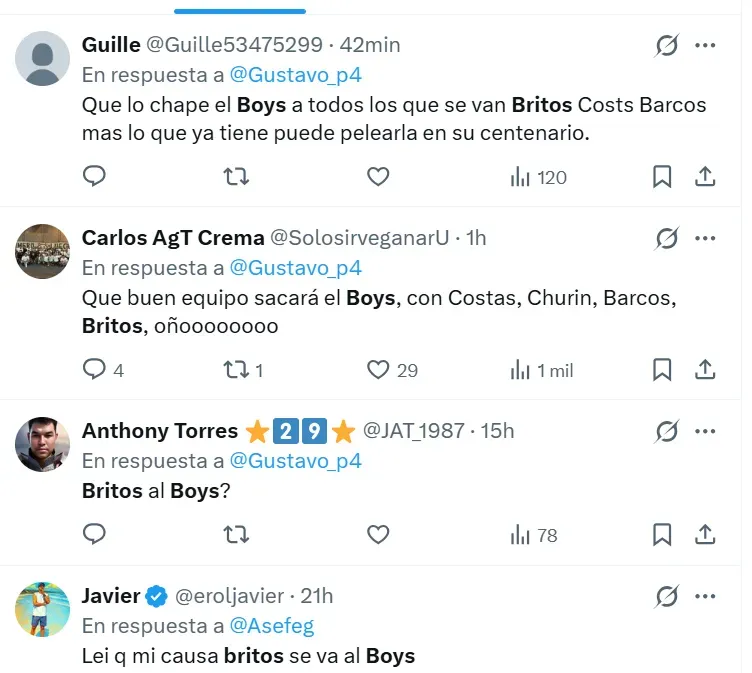Screen dimensions: 752x673
Task: Like Anthony Torres's tweet
Action: point(377,535)
